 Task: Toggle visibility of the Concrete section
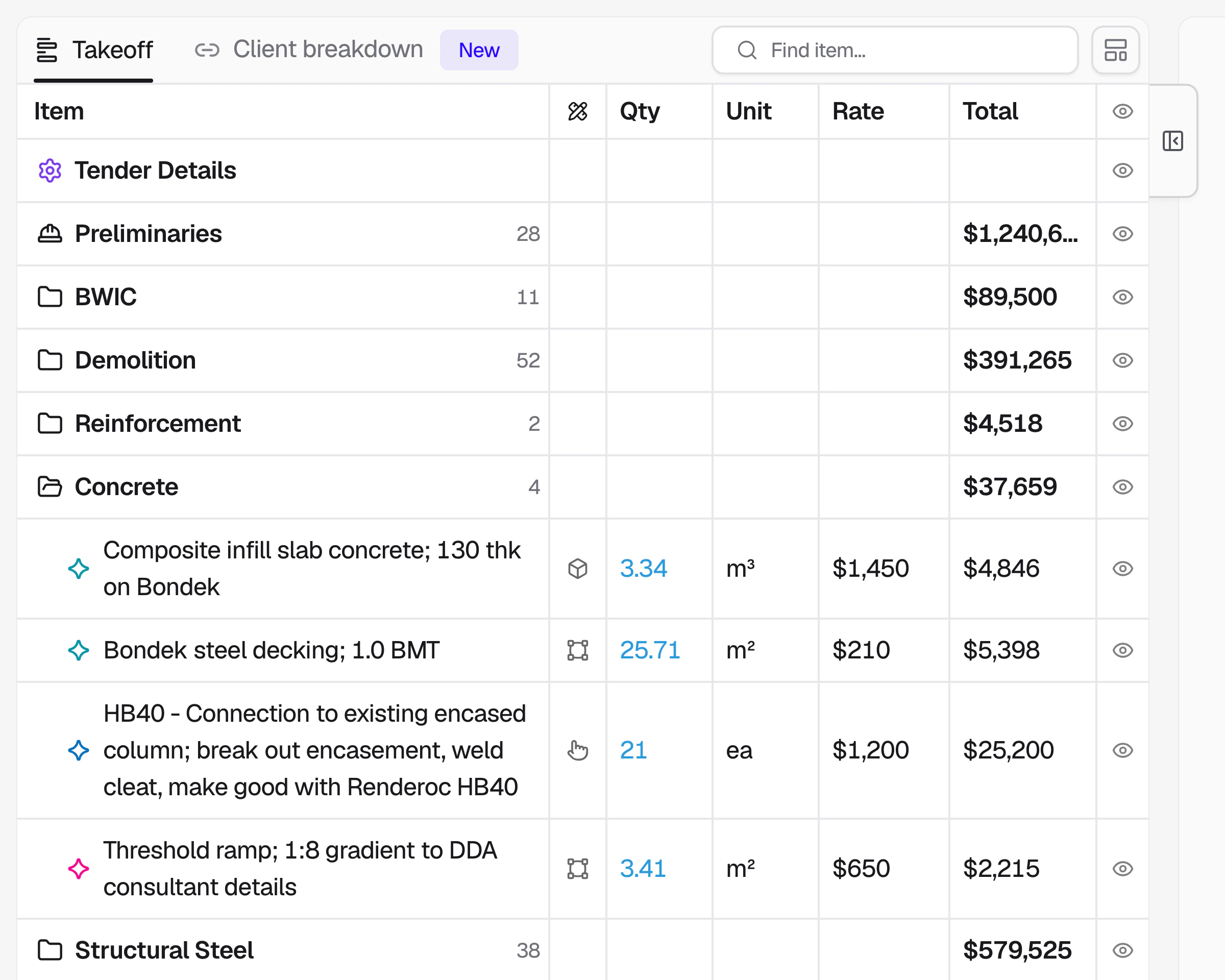point(1122,487)
